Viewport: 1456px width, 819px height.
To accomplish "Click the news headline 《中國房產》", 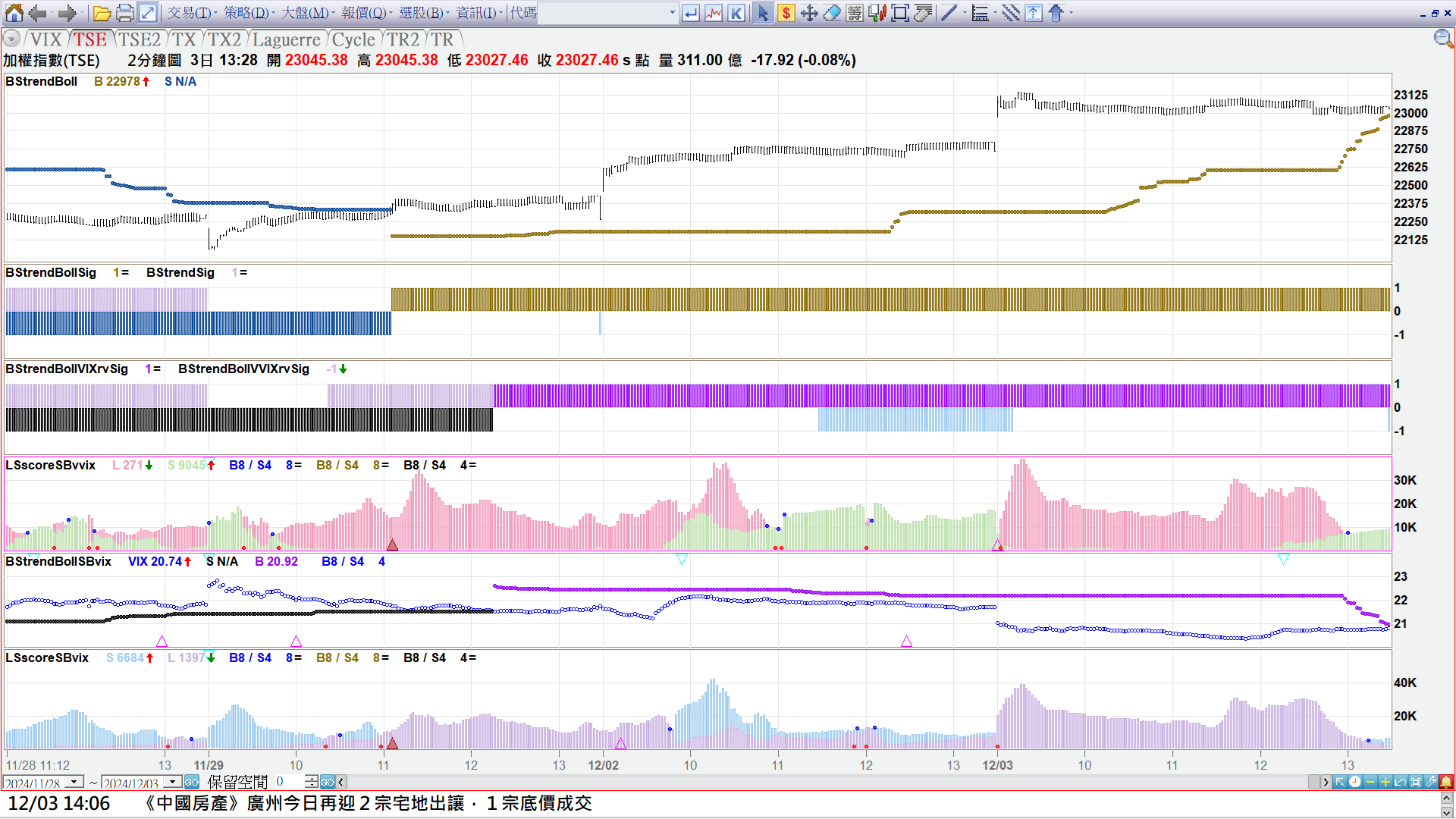I will coord(367,803).
